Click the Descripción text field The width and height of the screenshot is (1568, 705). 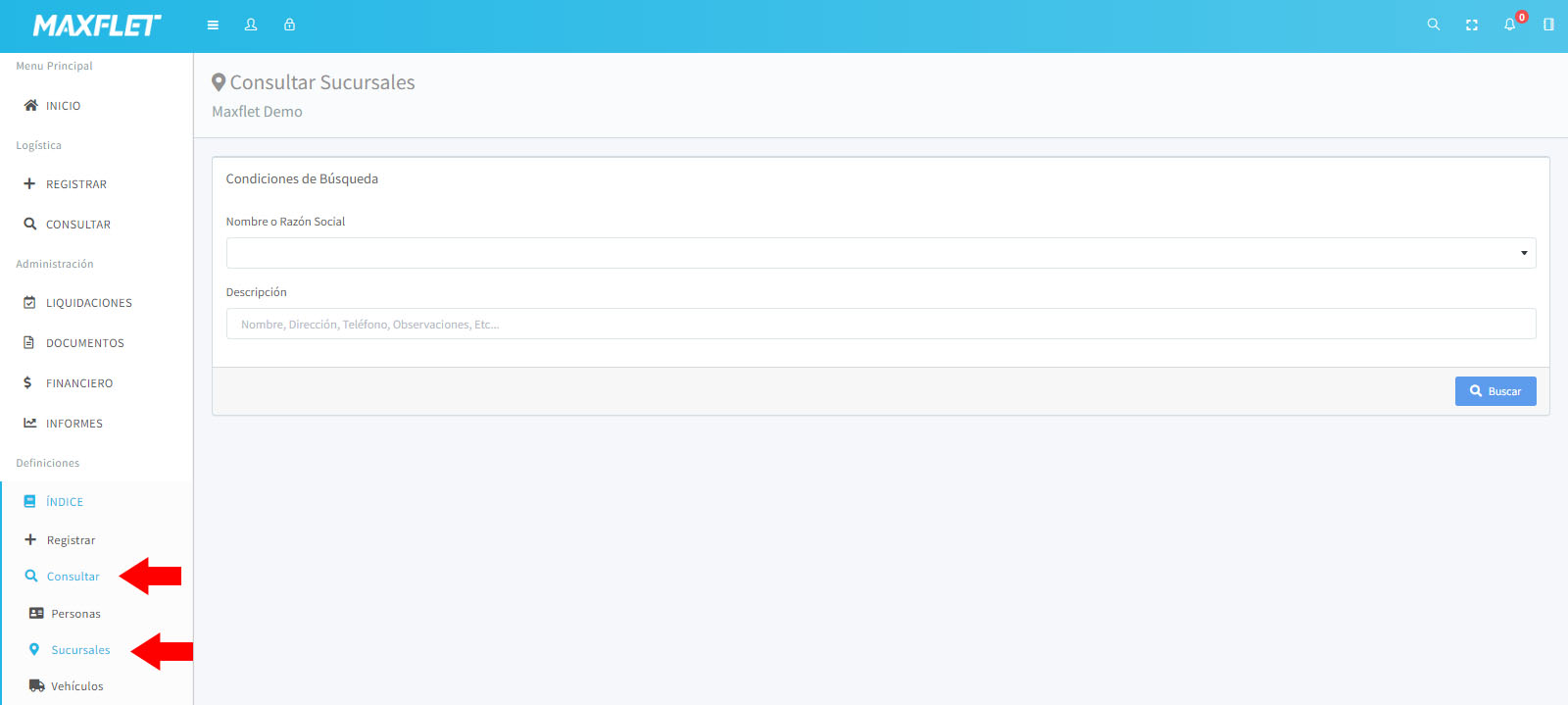[x=880, y=325]
